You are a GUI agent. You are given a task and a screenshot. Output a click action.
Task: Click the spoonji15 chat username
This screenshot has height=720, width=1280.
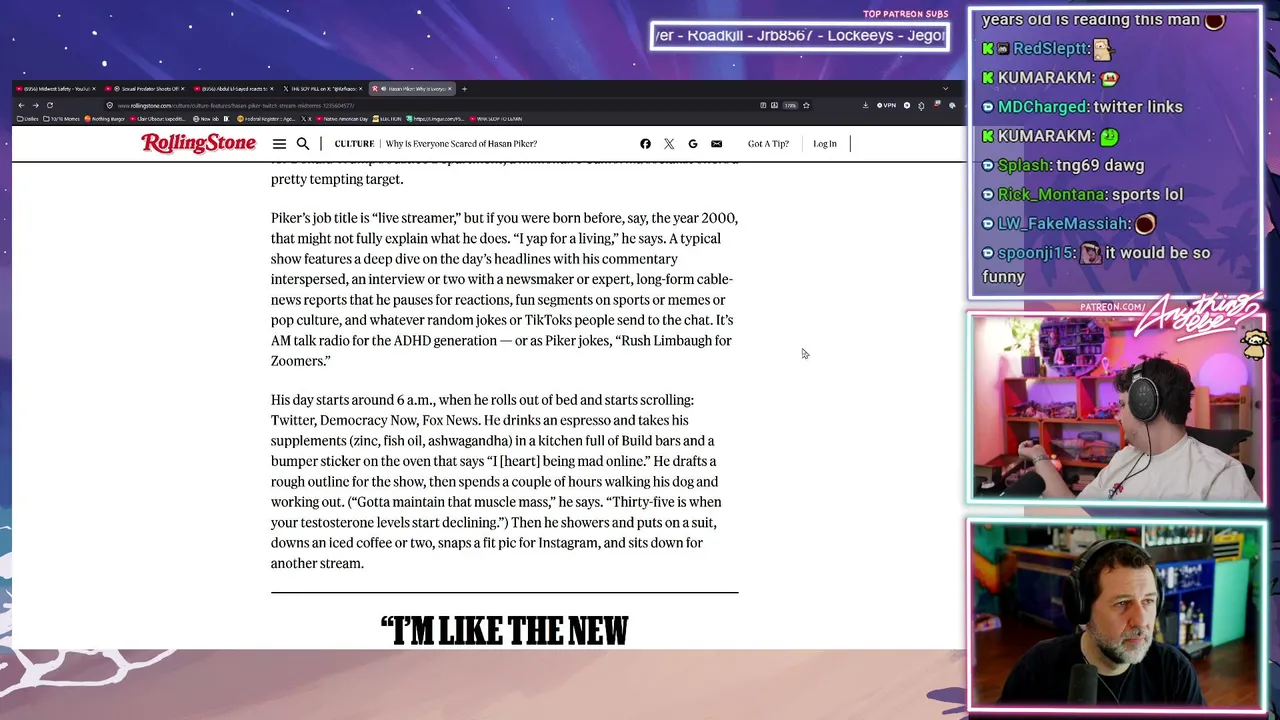click(x=1036, y=253)
